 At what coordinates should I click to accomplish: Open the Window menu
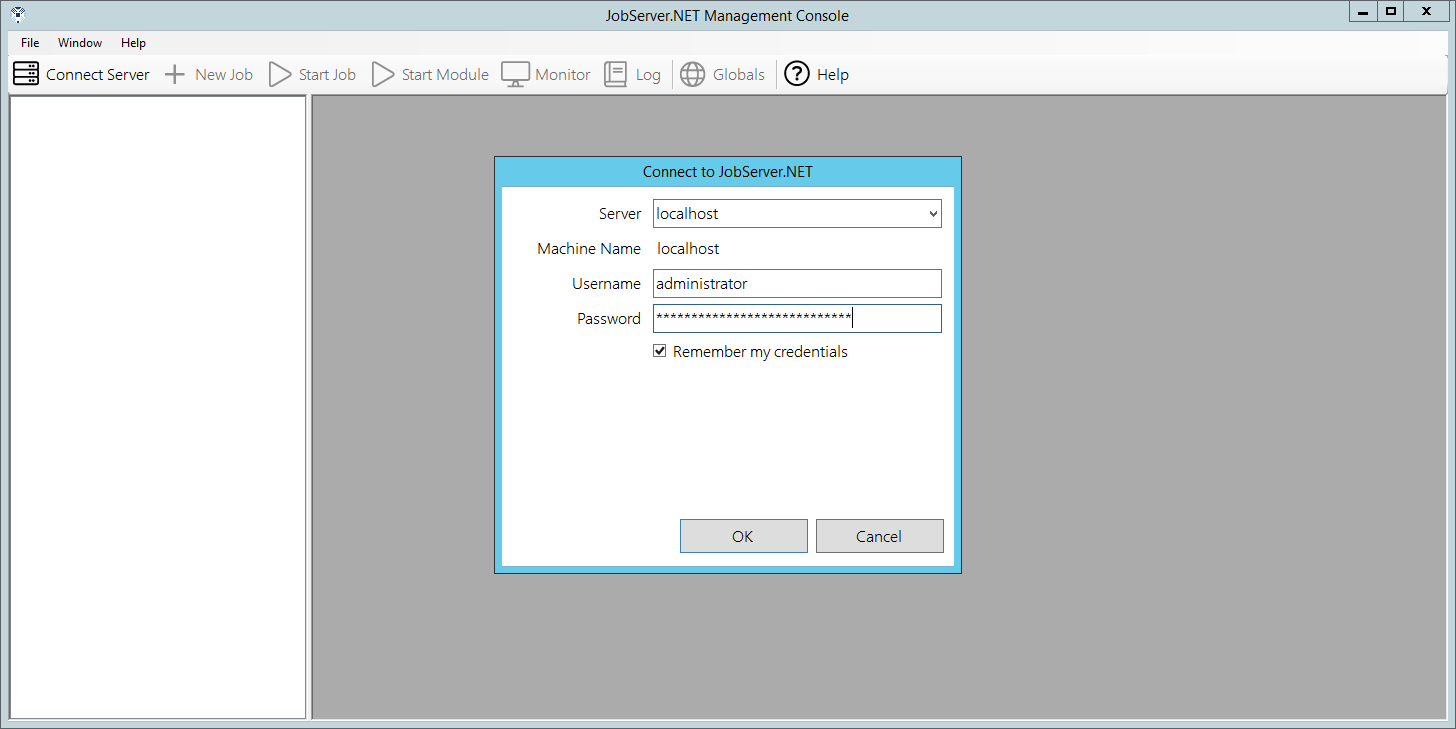(x=80, y=43)
